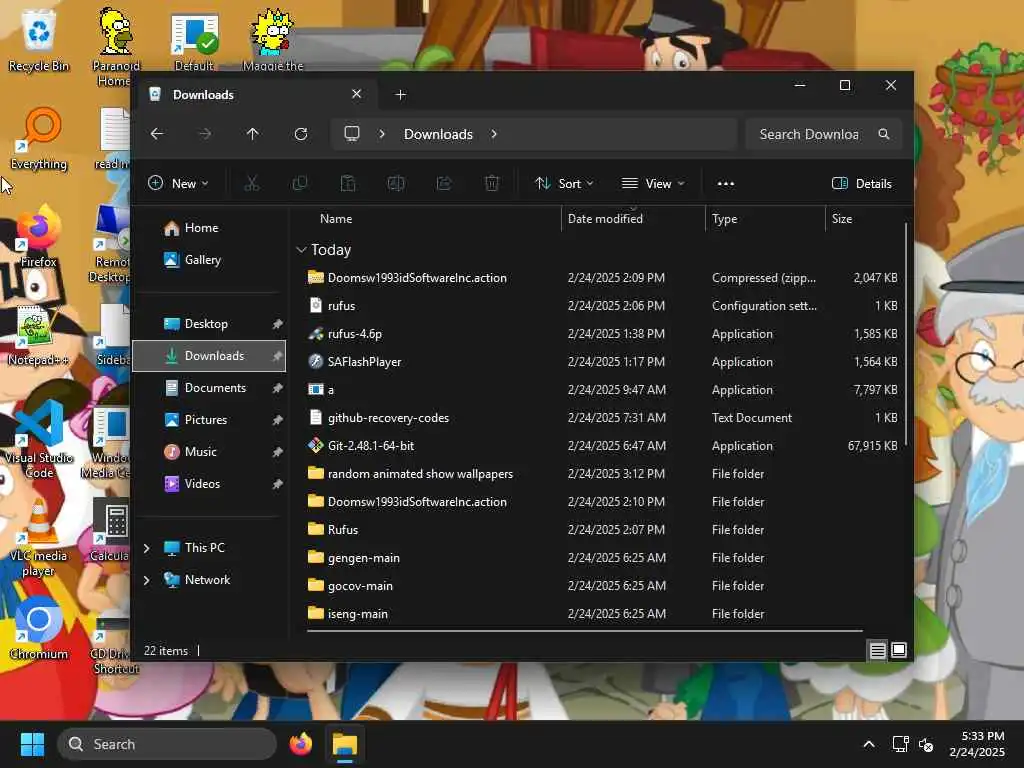Select Chromium desktop shortcut
The width and height of the screenshot is (1024, 768).
[x=39, y=628]
